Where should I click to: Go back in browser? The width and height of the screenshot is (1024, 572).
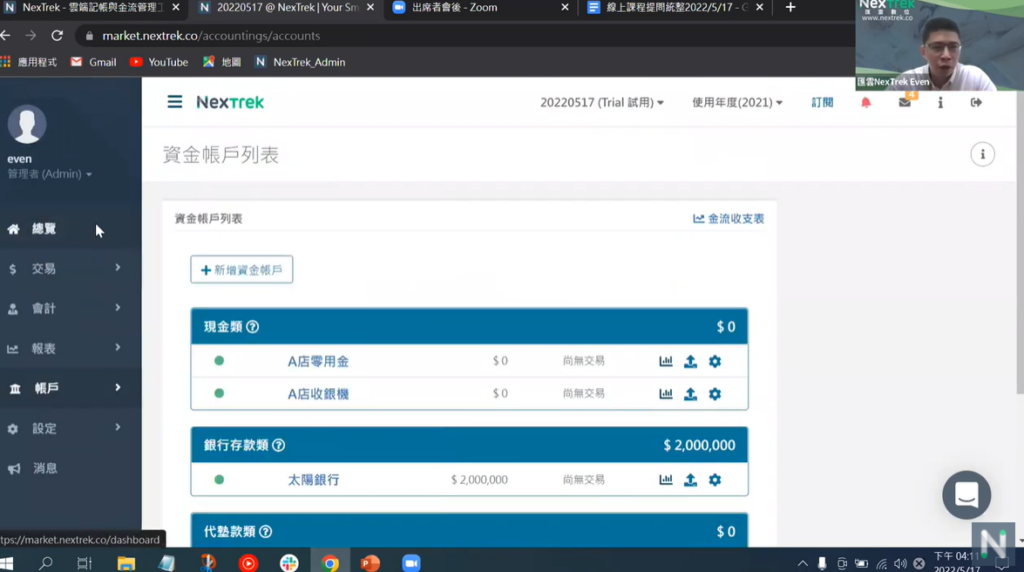[6, 35]
